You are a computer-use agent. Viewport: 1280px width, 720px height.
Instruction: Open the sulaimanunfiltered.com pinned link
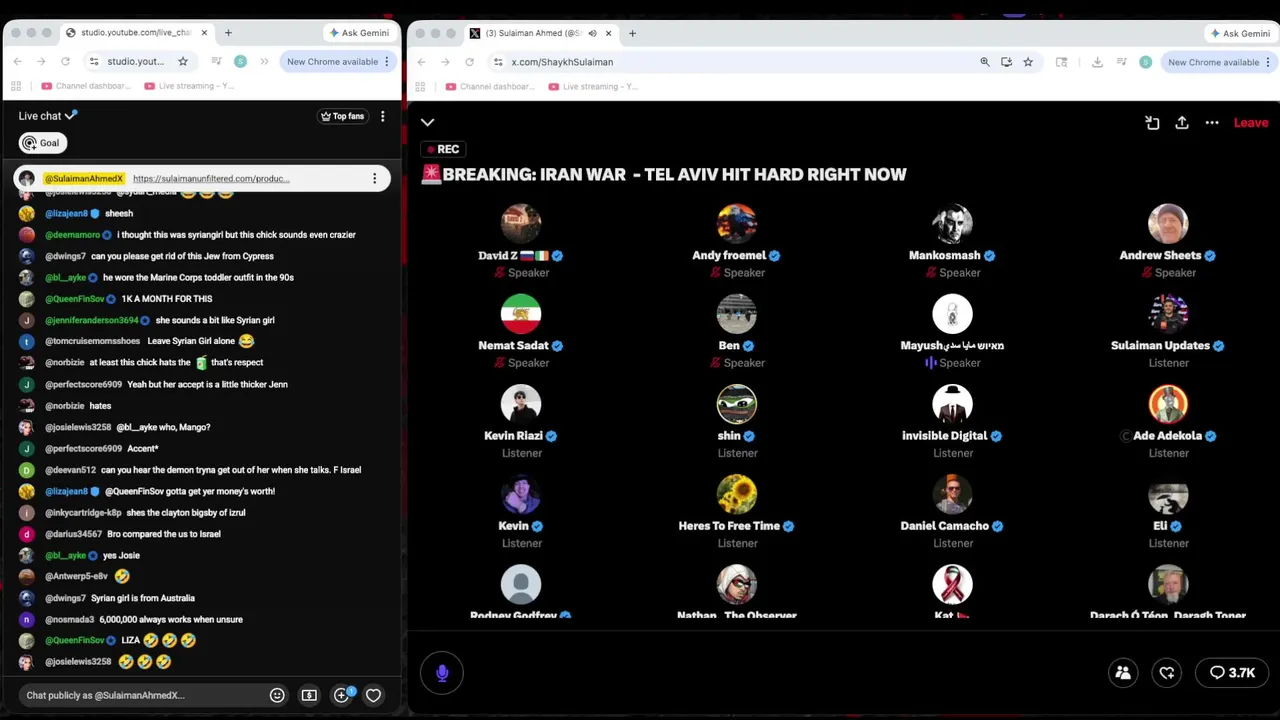(211, 179)
